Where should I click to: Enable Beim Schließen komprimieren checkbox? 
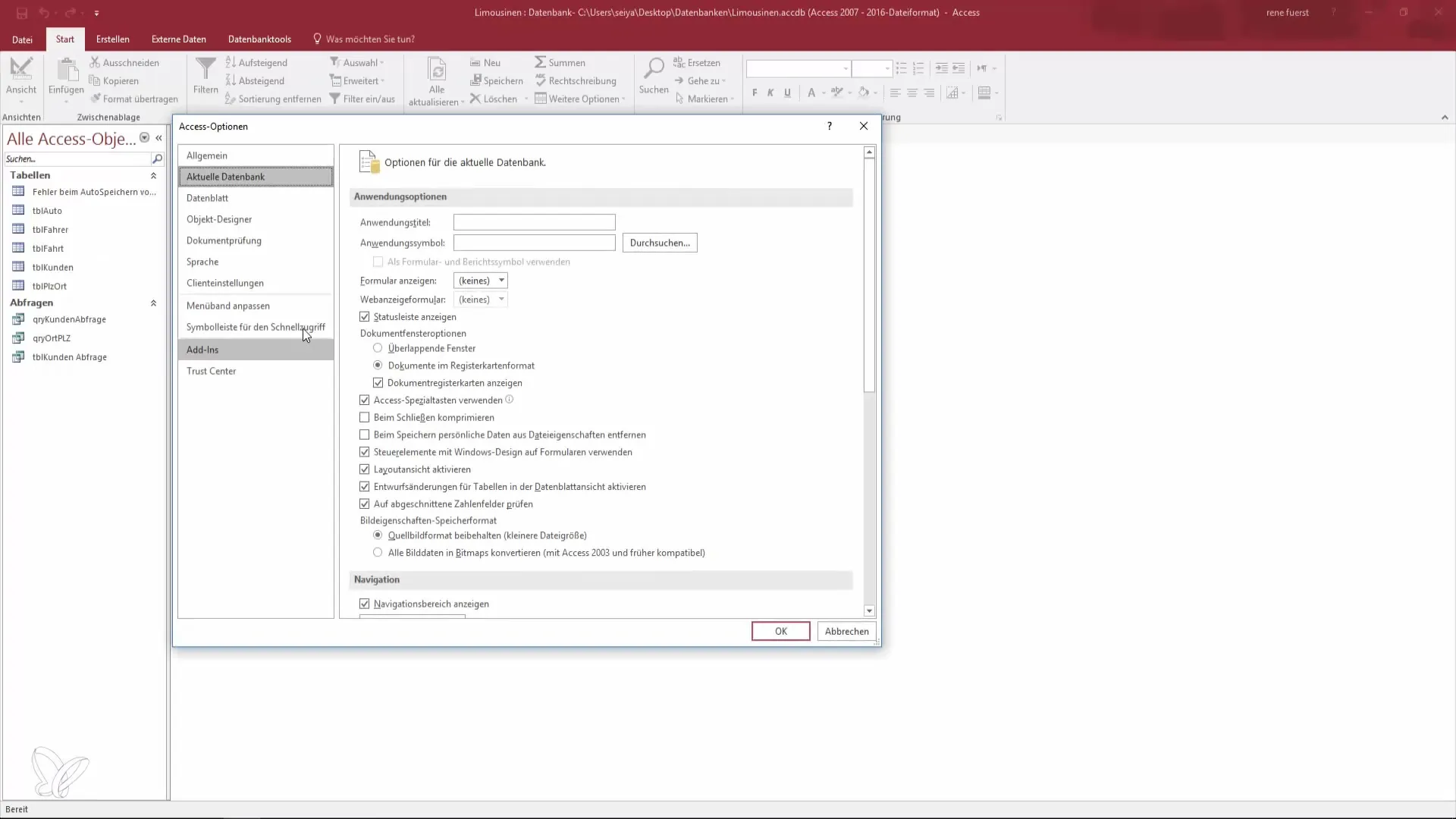365,417
